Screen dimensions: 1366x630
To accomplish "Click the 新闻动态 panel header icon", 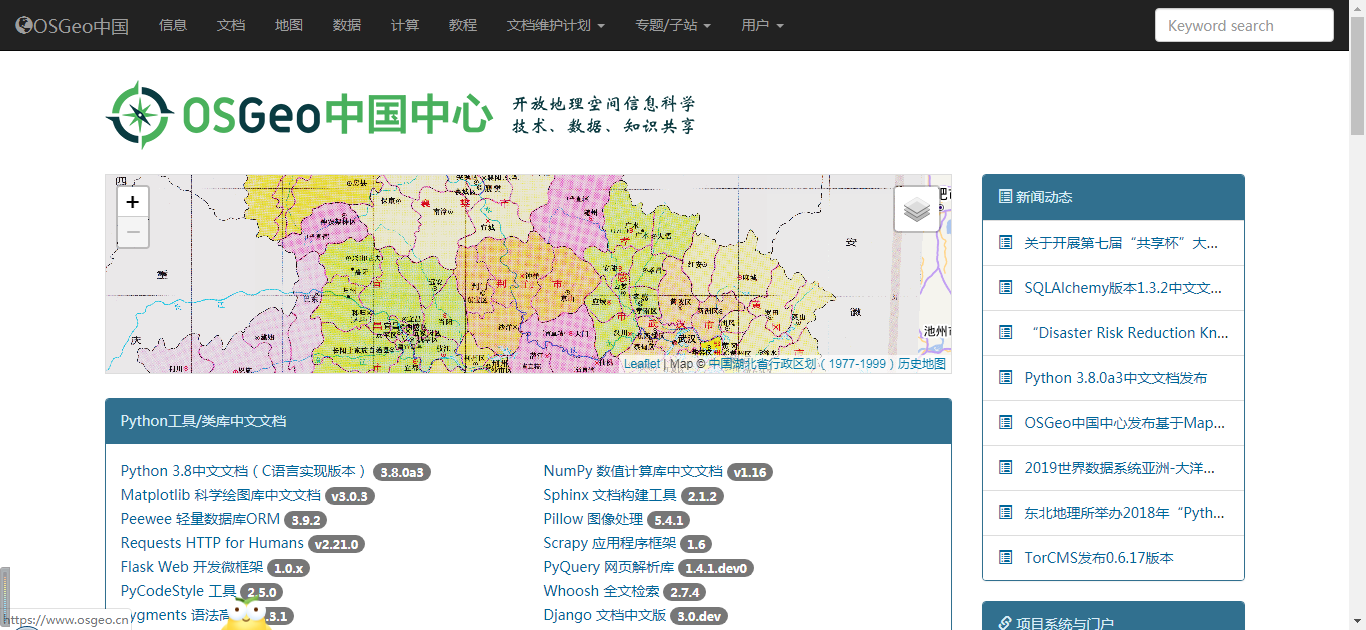I will (1005, 197).
